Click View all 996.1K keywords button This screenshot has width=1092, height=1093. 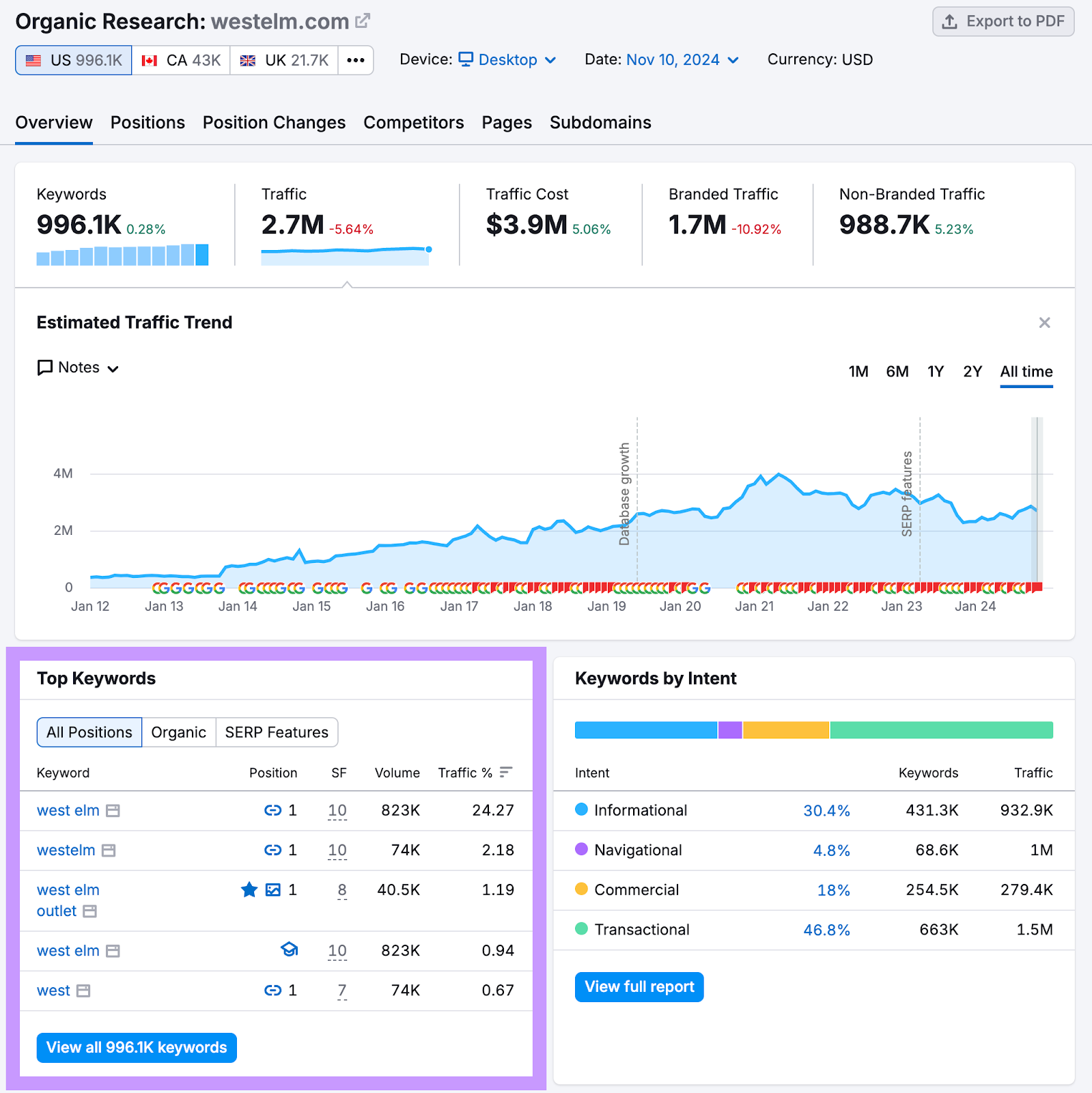click(137, 1047)
